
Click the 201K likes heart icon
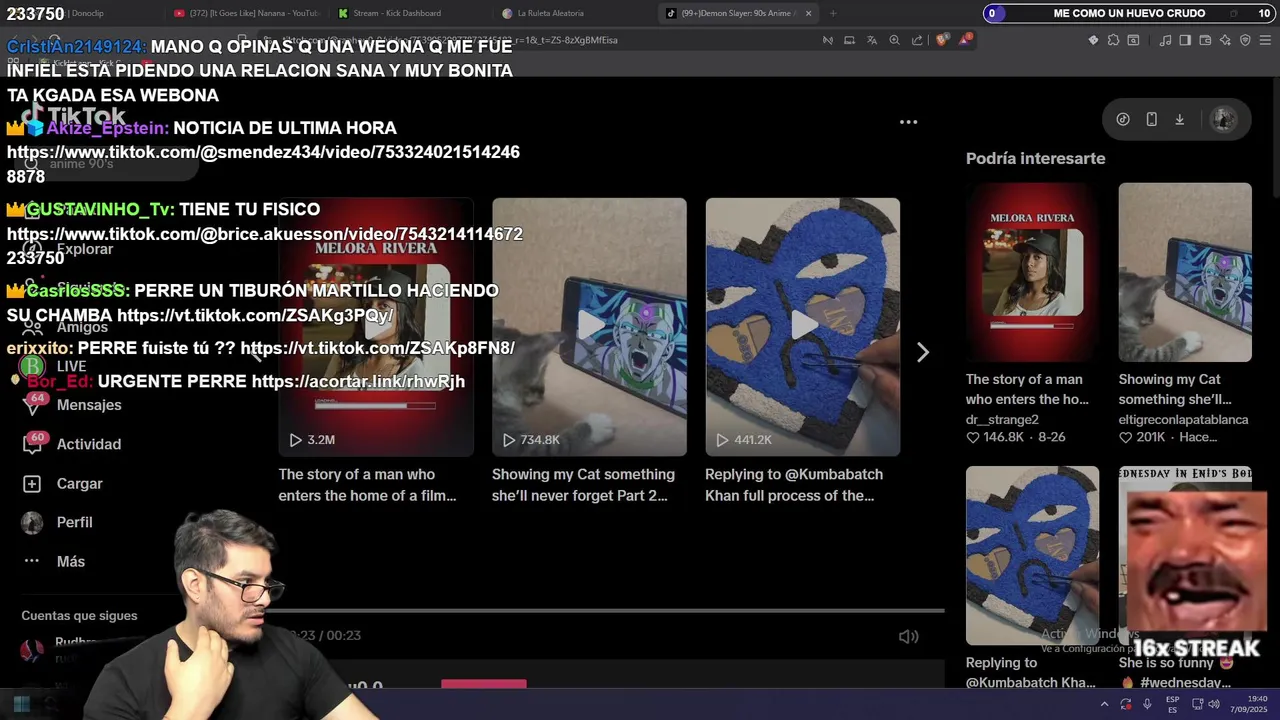click(x=1125, y=438)
